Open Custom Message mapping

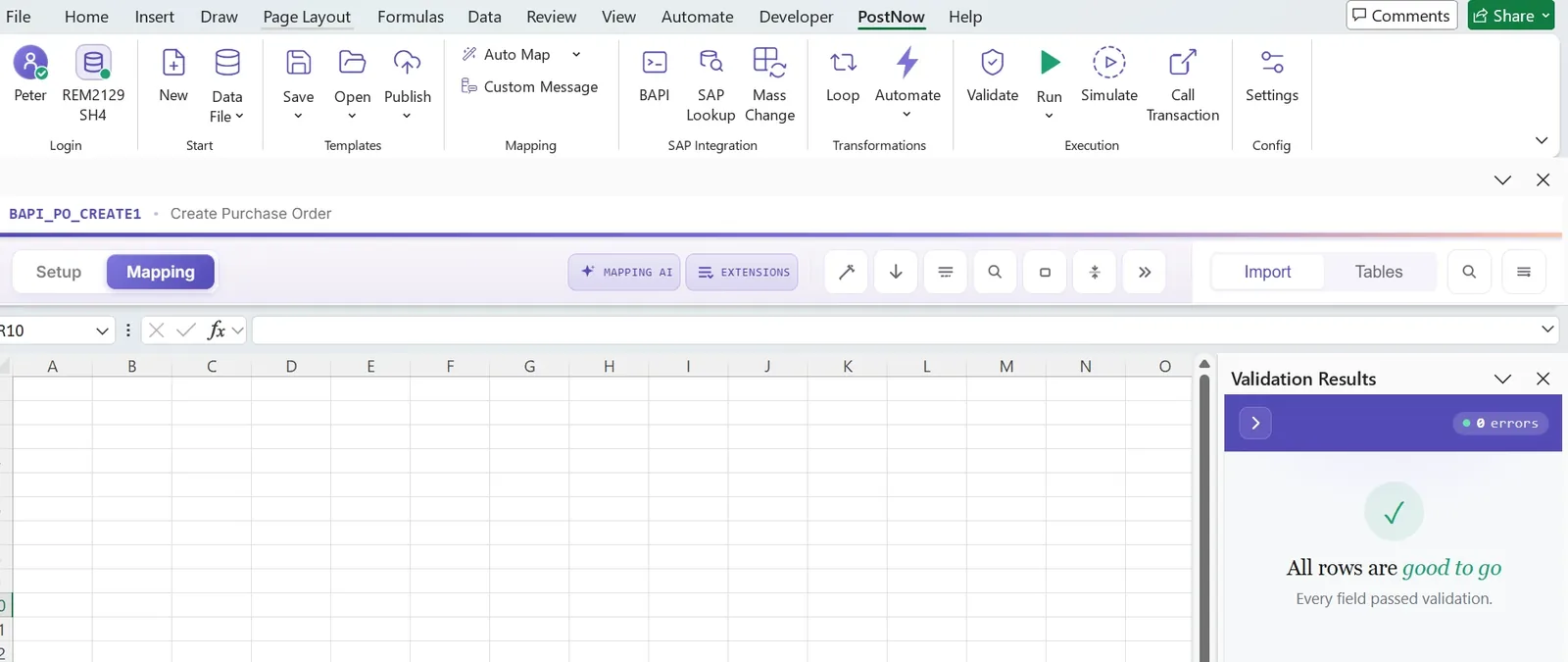pos(529,86)
